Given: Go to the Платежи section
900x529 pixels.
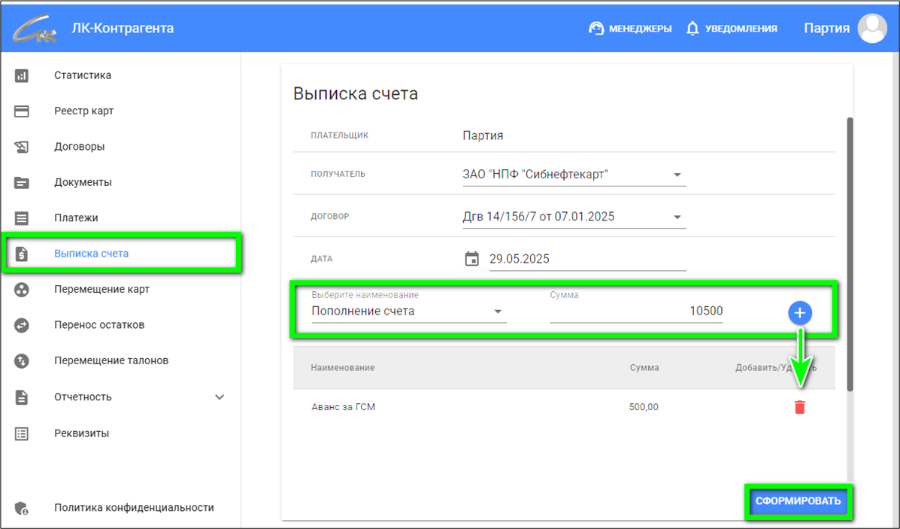Looking at the screenshot, I should [x=76, y=218].
